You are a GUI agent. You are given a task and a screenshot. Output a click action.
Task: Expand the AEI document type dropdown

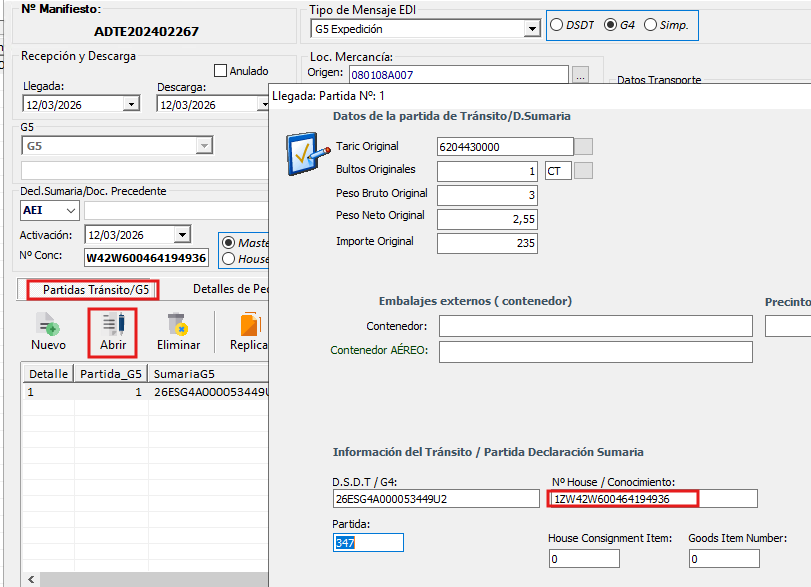(70, 211)
